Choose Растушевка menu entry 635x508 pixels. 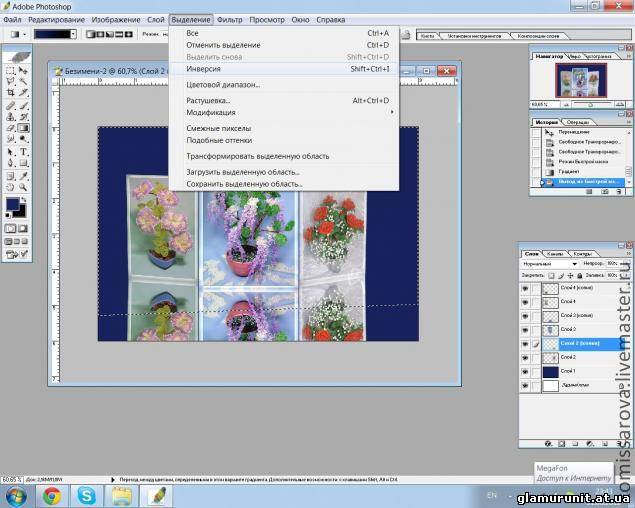pos(284,100)
